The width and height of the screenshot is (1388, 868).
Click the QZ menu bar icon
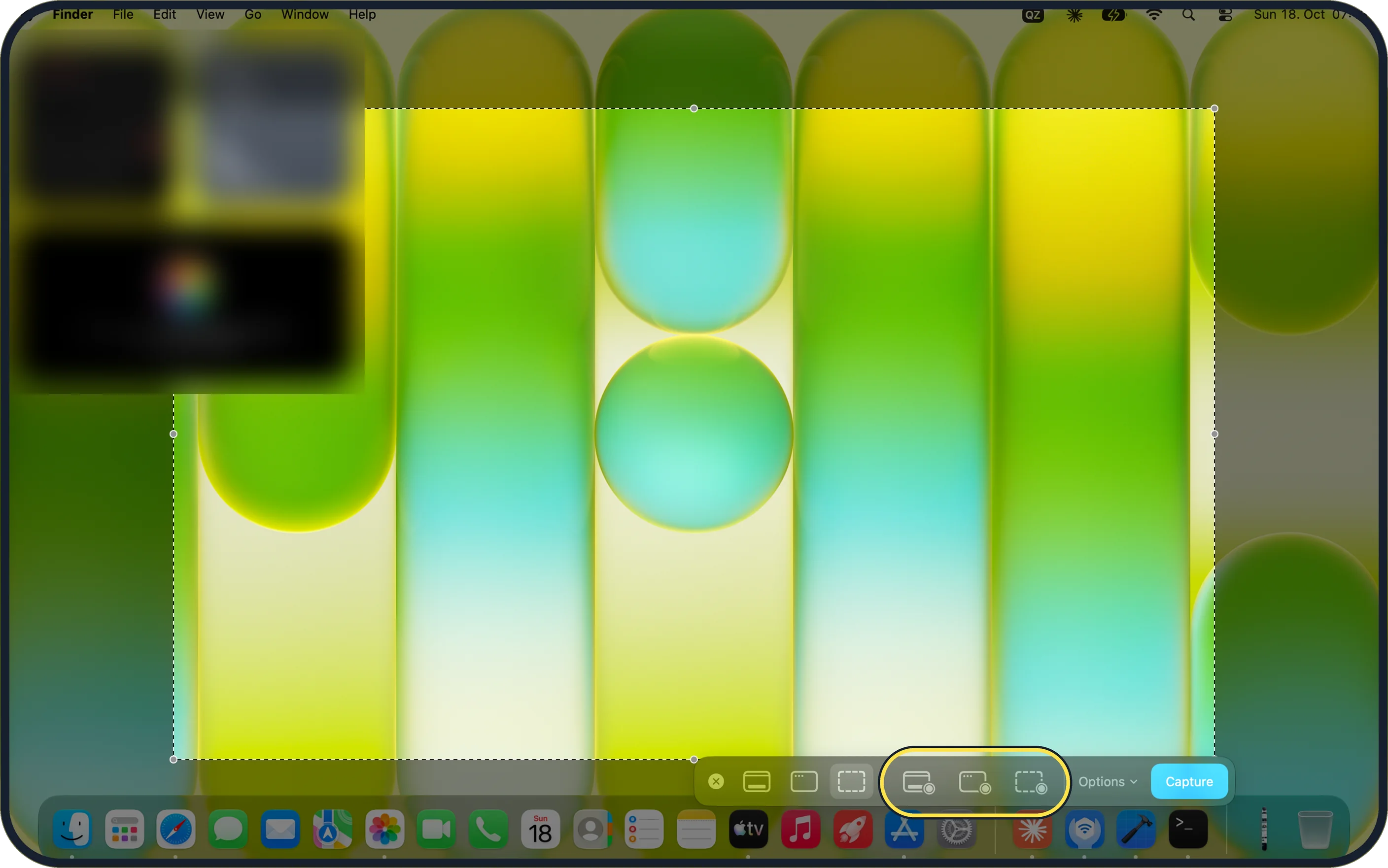click(x=1032, y=15)
